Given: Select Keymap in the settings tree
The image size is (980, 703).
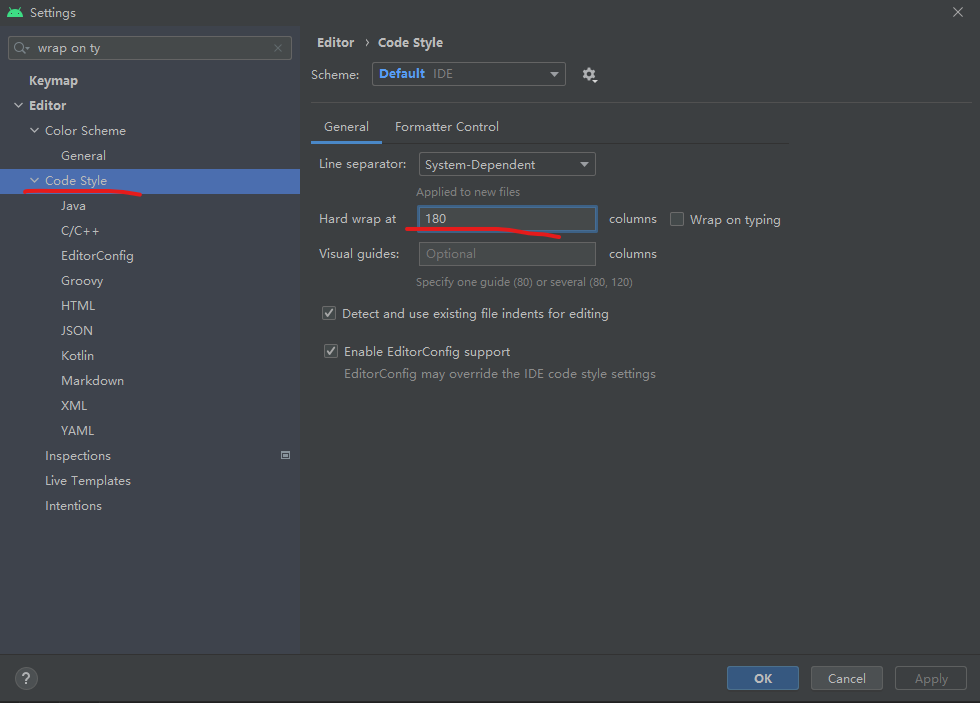Looking at the screenshot, I should (x=54, y=81).
